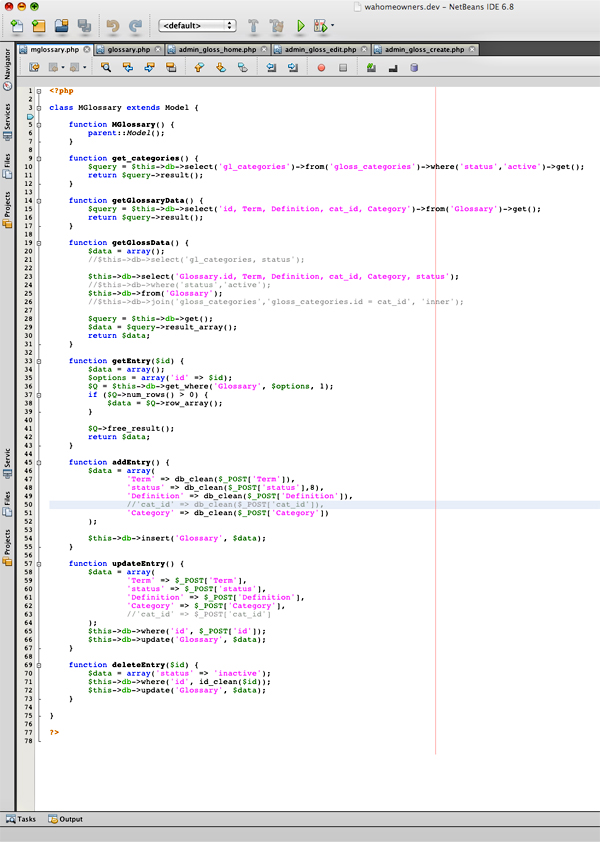Collapse addEntry function fold on line 45

point(39,462)
